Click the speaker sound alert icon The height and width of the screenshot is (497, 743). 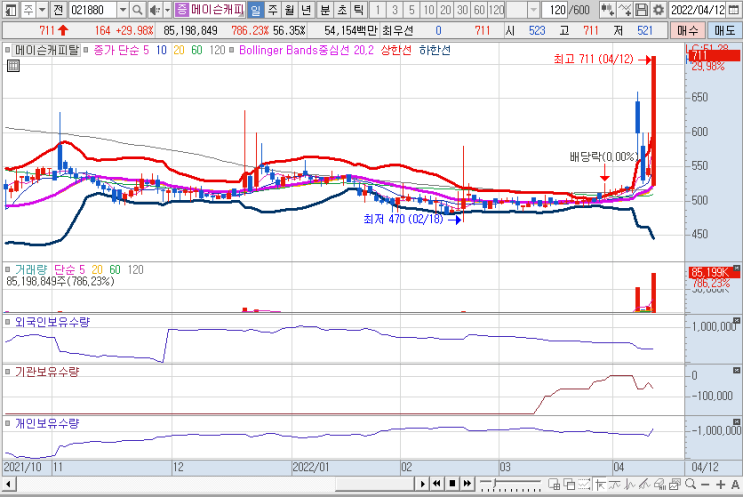[x=154, y=9]
